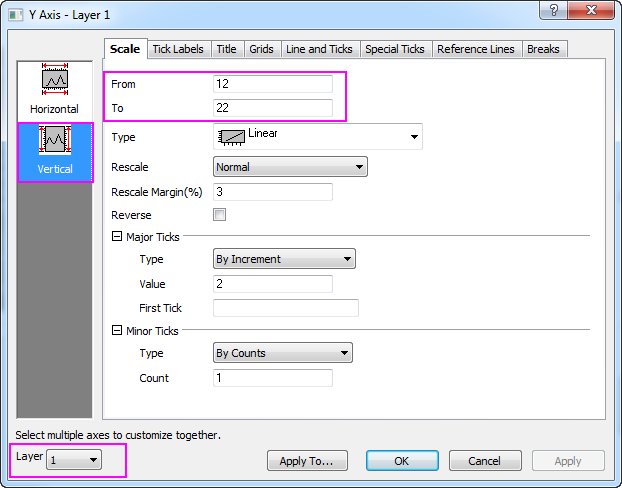Switch to the Grids tab
Viewport: 622px width, 488px height.
(261, 49)
